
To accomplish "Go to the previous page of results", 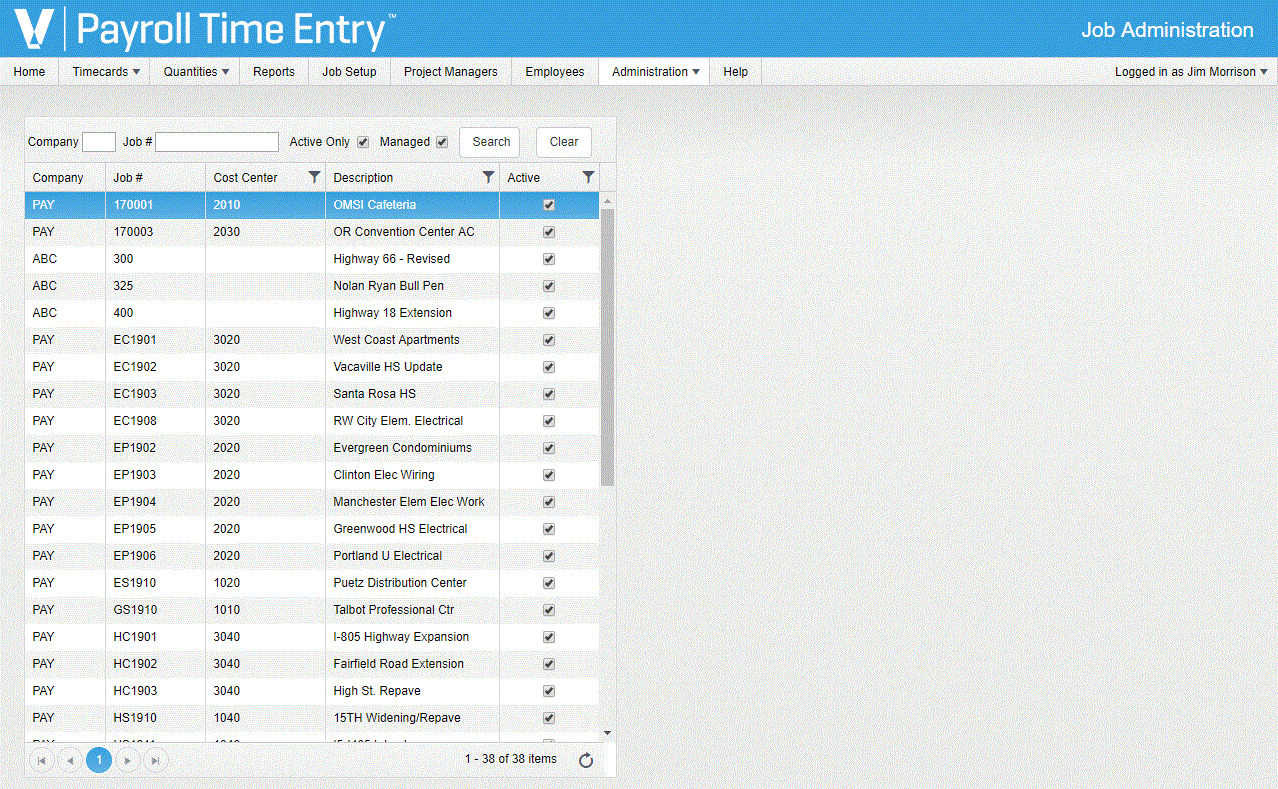I will 70,760.
